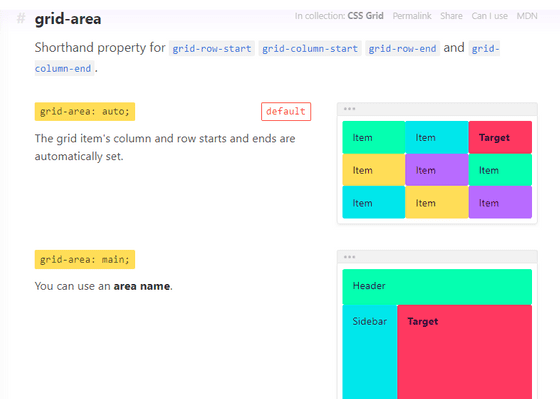Click the red default badge
This screenshot has height=399, width=560.
pyautogui.click(x=286, y=111)
